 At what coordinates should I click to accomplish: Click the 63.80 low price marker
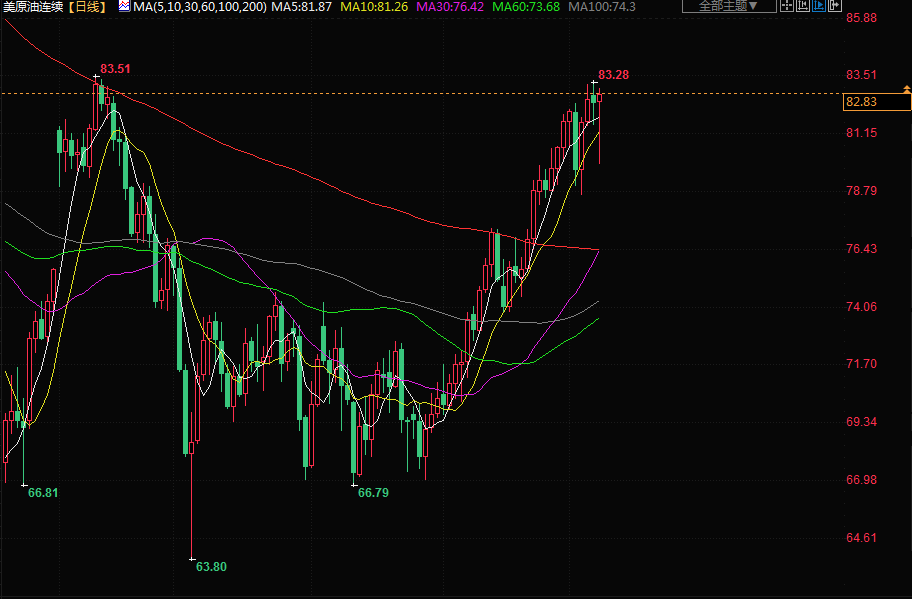pyautogui.click(x=211, y=566)
